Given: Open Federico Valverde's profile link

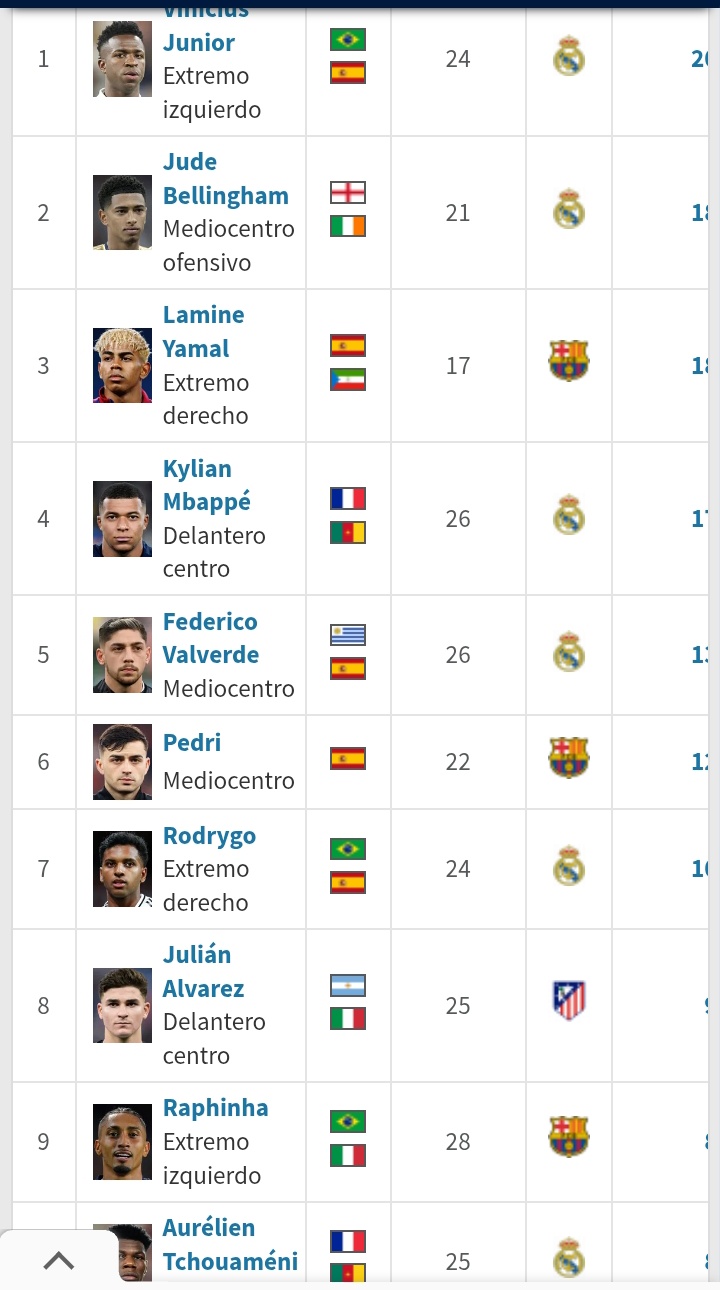Looking at the screenshot, I should [210, 638].
